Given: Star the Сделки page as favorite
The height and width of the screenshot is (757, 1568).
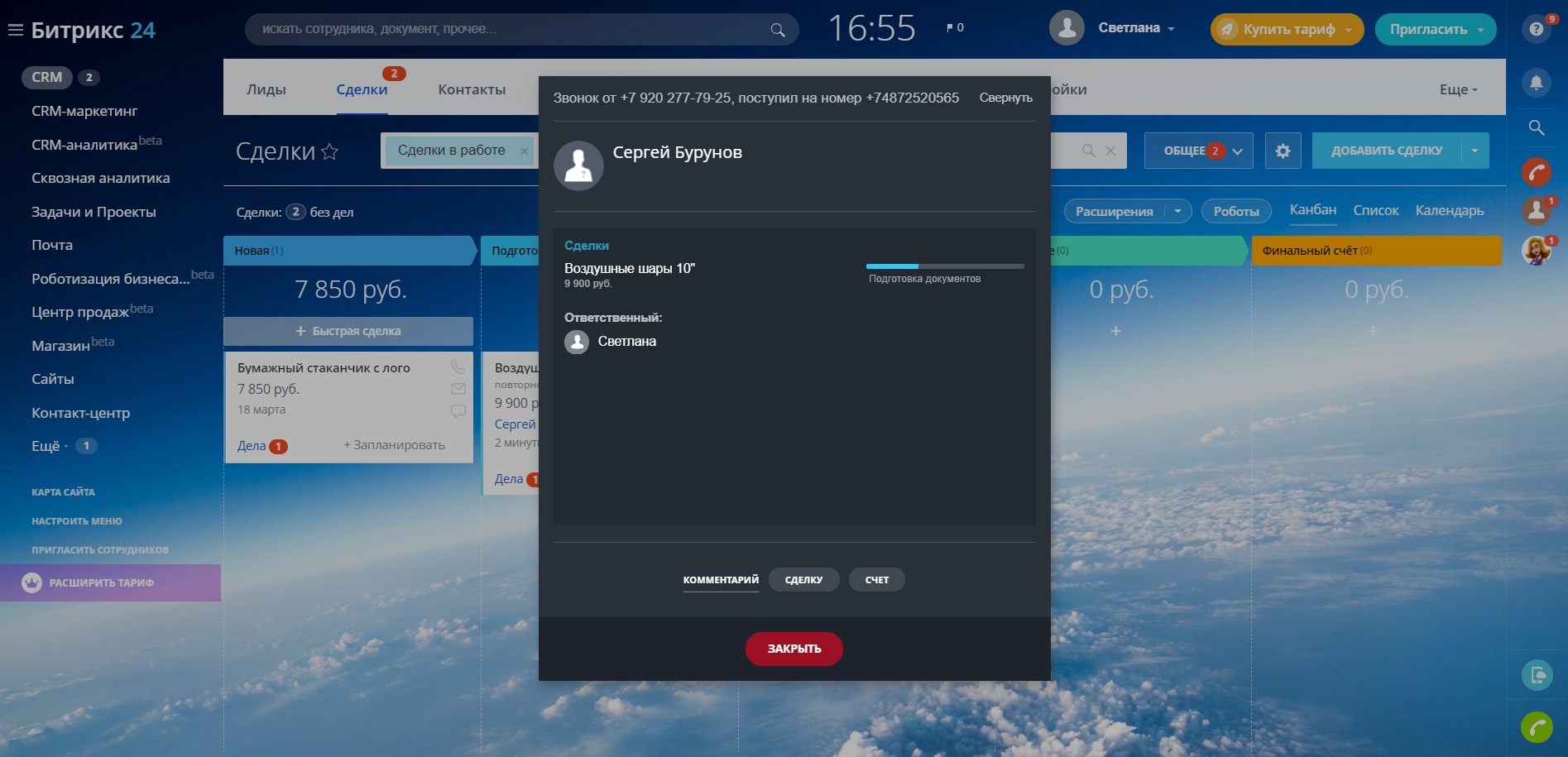Looking at the screenshot, I should coord(329,151).
